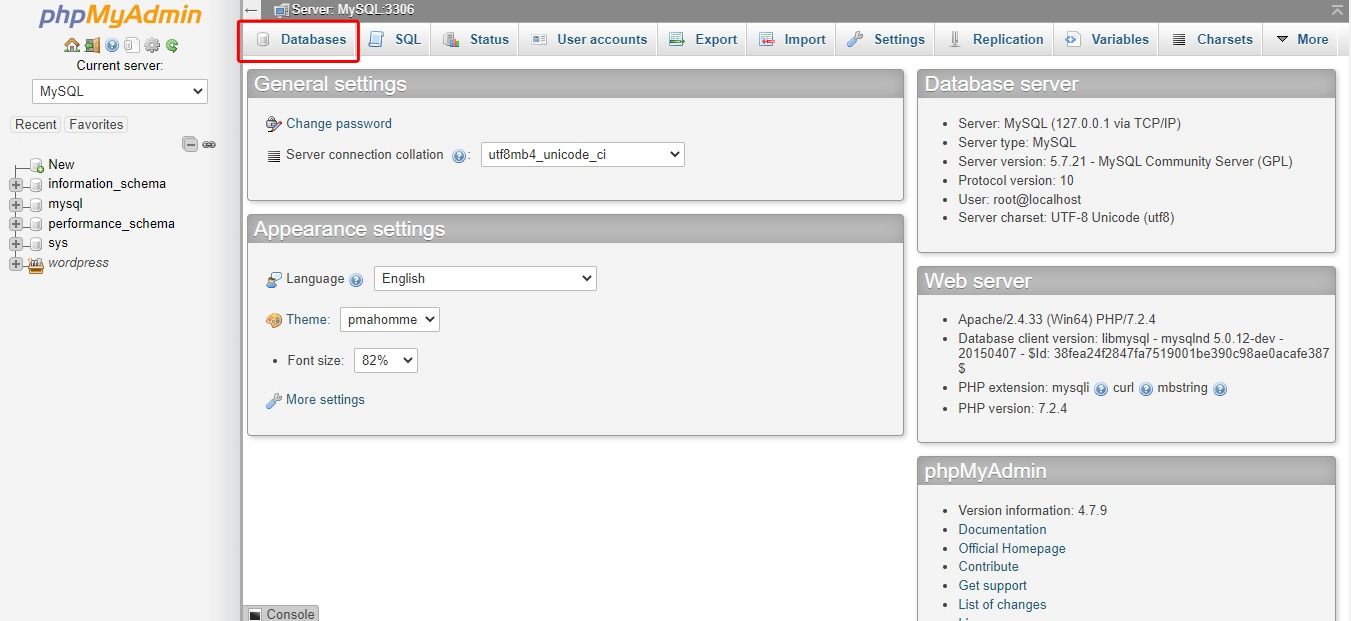Open the Official Homepage link
1351x621 pixels.
point(1012,549)
